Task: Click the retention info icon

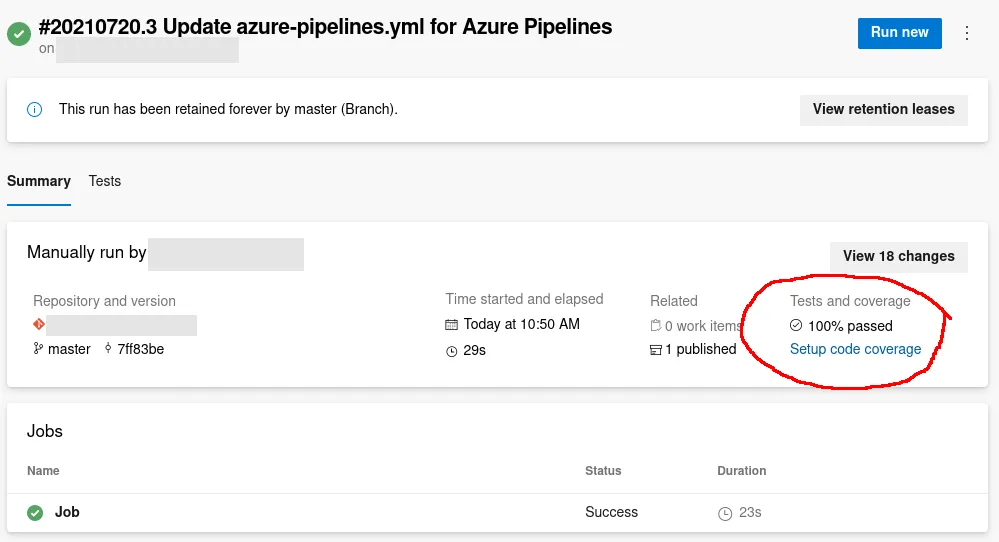Action: pos(35,110)
